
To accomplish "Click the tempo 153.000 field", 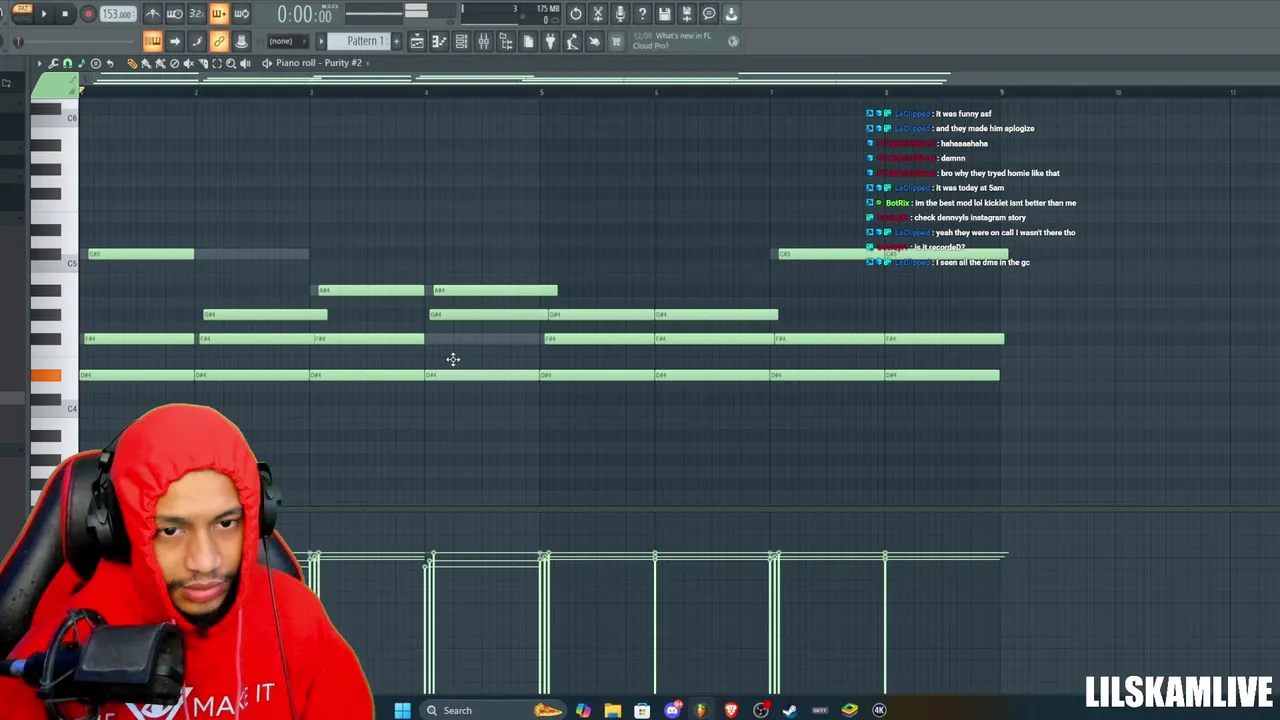I will click(x=118, y=14).
